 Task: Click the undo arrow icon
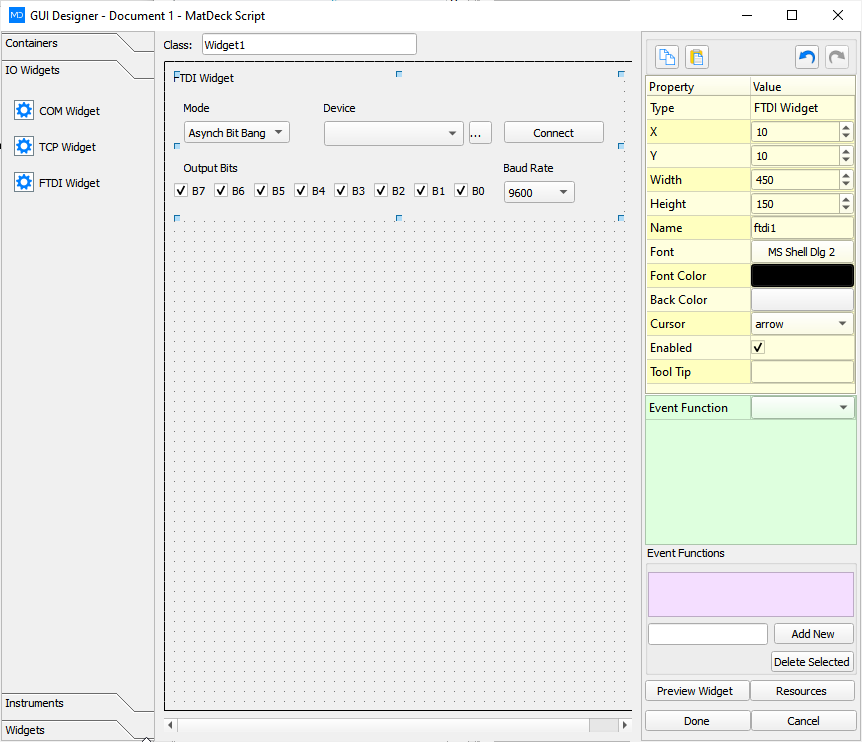point(806,57)
